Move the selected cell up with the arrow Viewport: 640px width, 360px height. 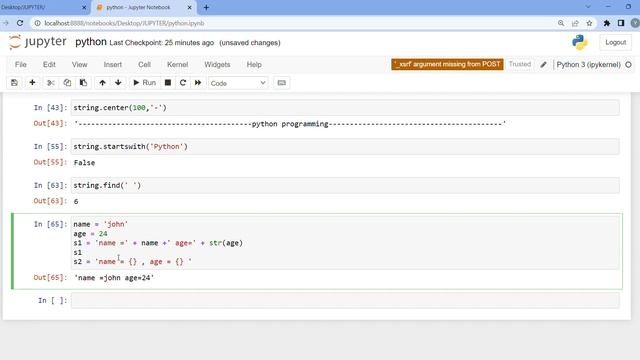coord(102,83)
